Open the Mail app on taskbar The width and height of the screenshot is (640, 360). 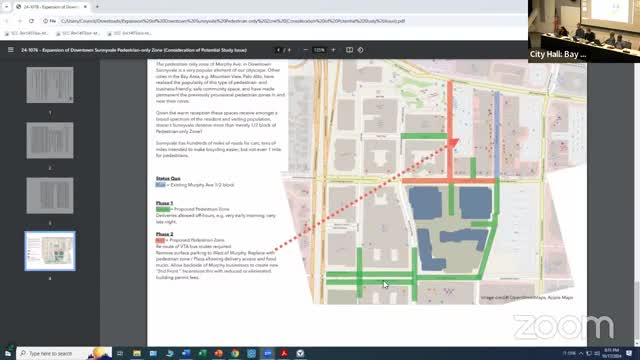(153, 353)
